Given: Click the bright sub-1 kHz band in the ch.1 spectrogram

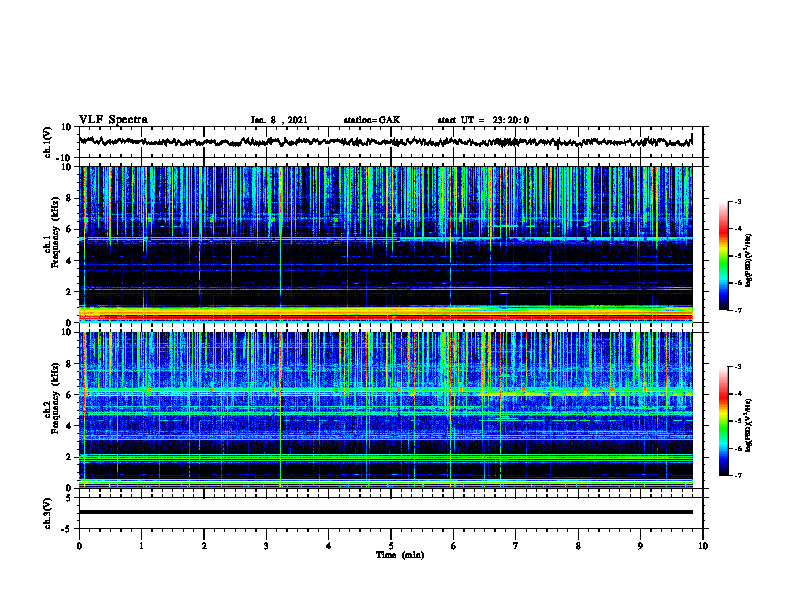Looking at the screenshot, I should [385, 313].
